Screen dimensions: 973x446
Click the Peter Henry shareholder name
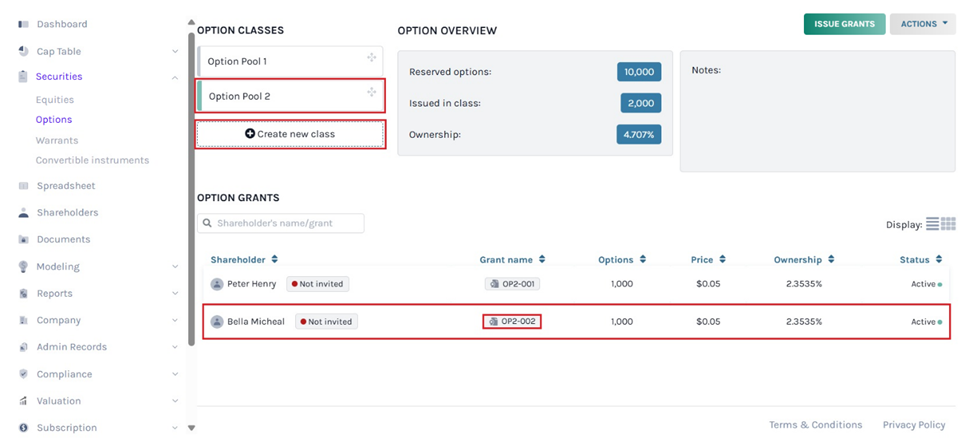252,284
